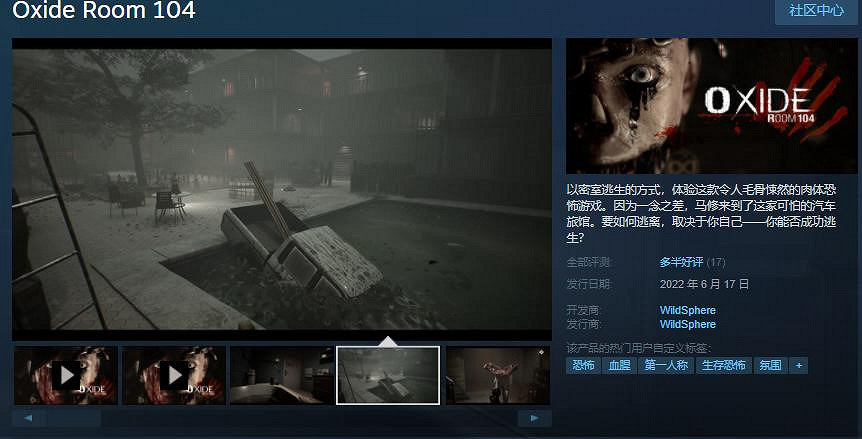Image resolution: width=862 pixels, height=439 pixels.
Task: Open the developer WildSphere link
Action: 688,310
